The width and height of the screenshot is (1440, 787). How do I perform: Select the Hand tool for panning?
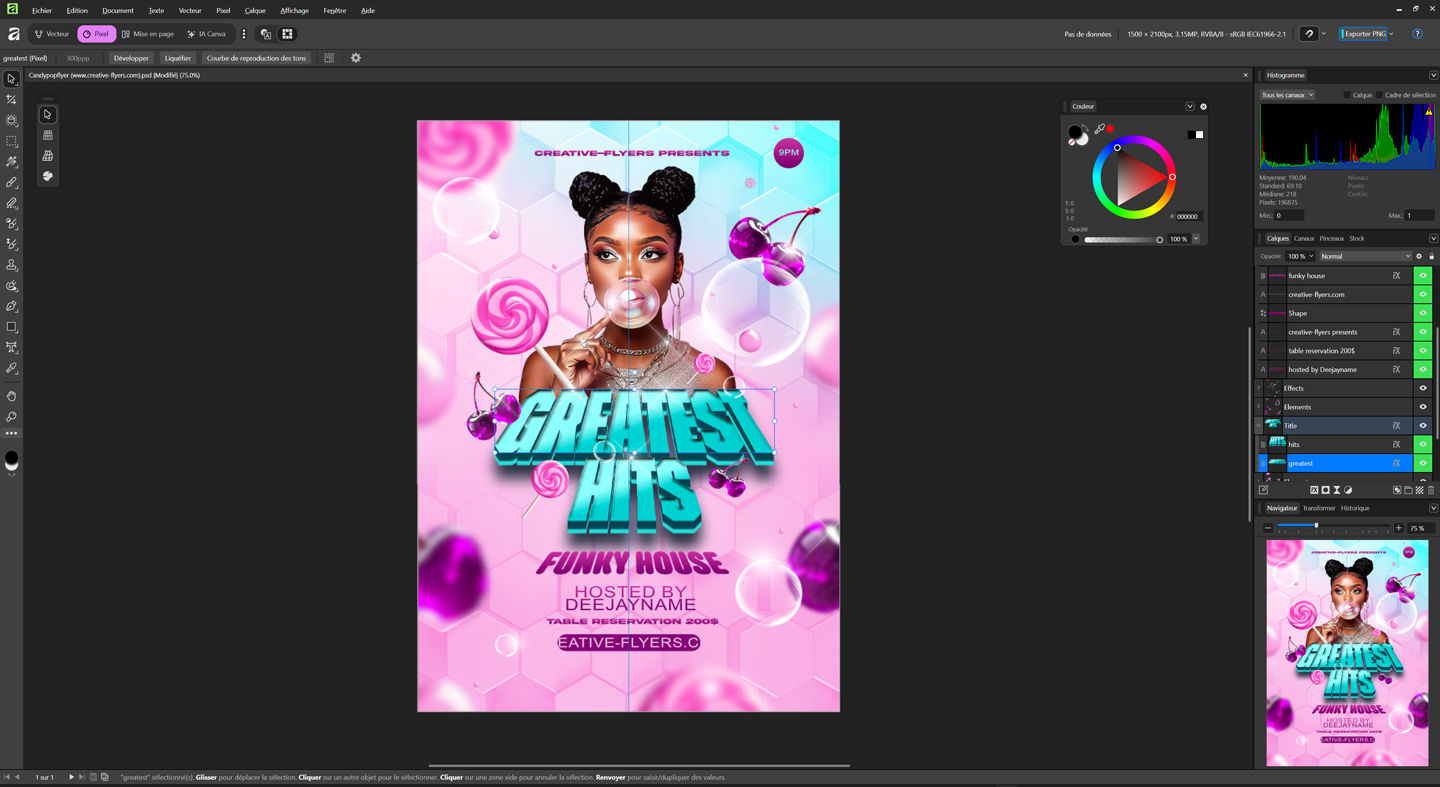point(12,395)
